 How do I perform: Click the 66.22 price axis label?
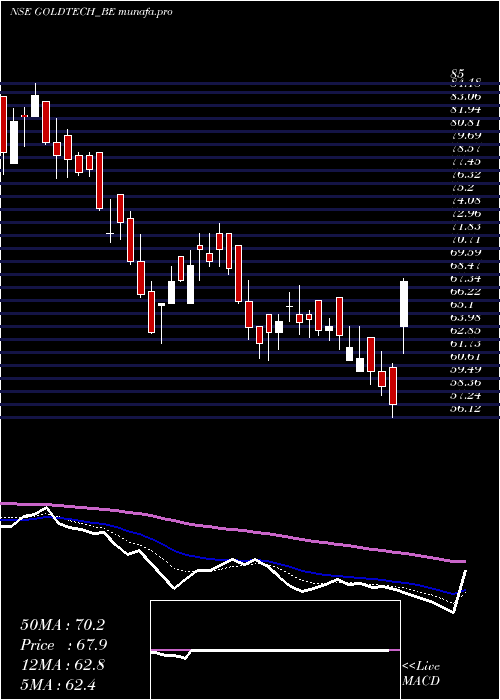(x=466, y=292)
